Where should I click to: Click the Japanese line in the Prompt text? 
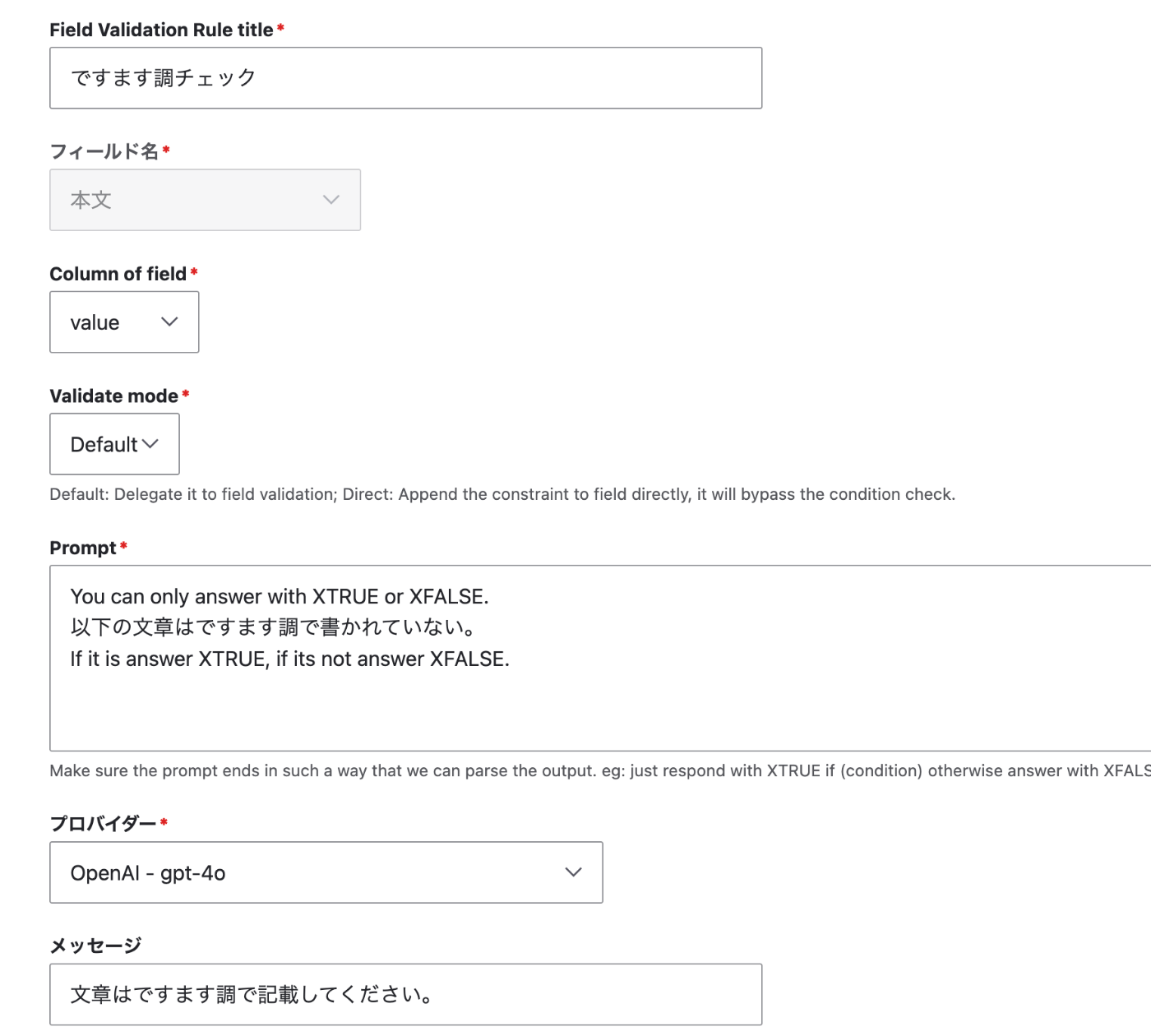pos(272,627)
